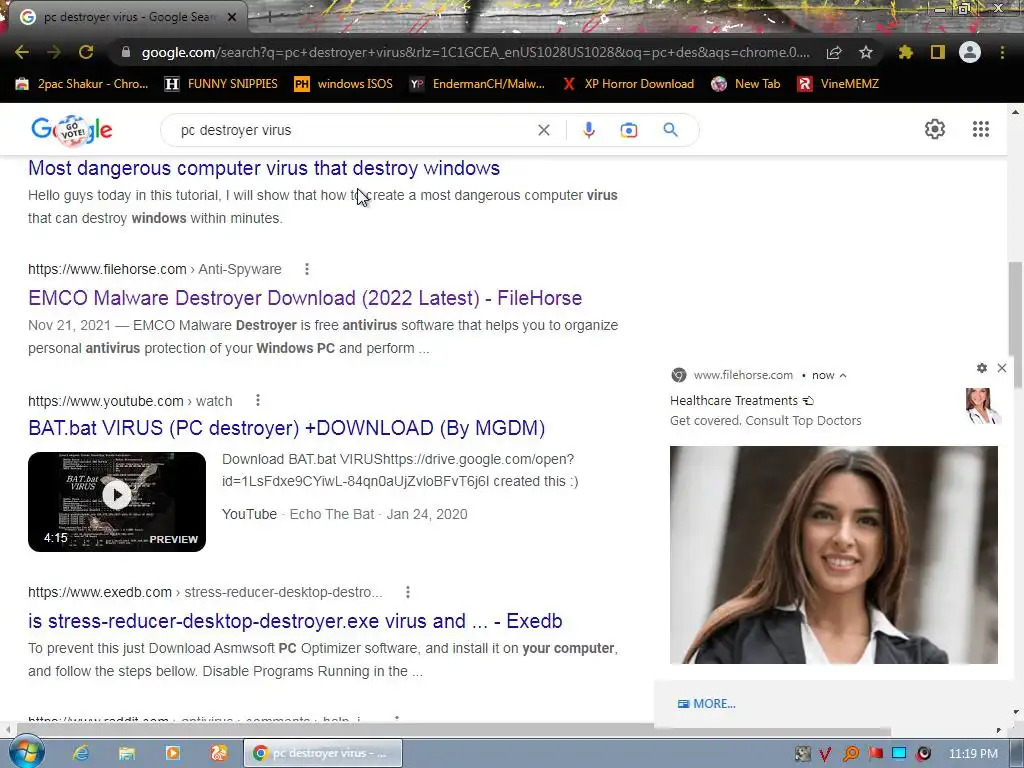Click the horizontal scrollbar at page bottom
1024x768 pixels.
(454, 730)
